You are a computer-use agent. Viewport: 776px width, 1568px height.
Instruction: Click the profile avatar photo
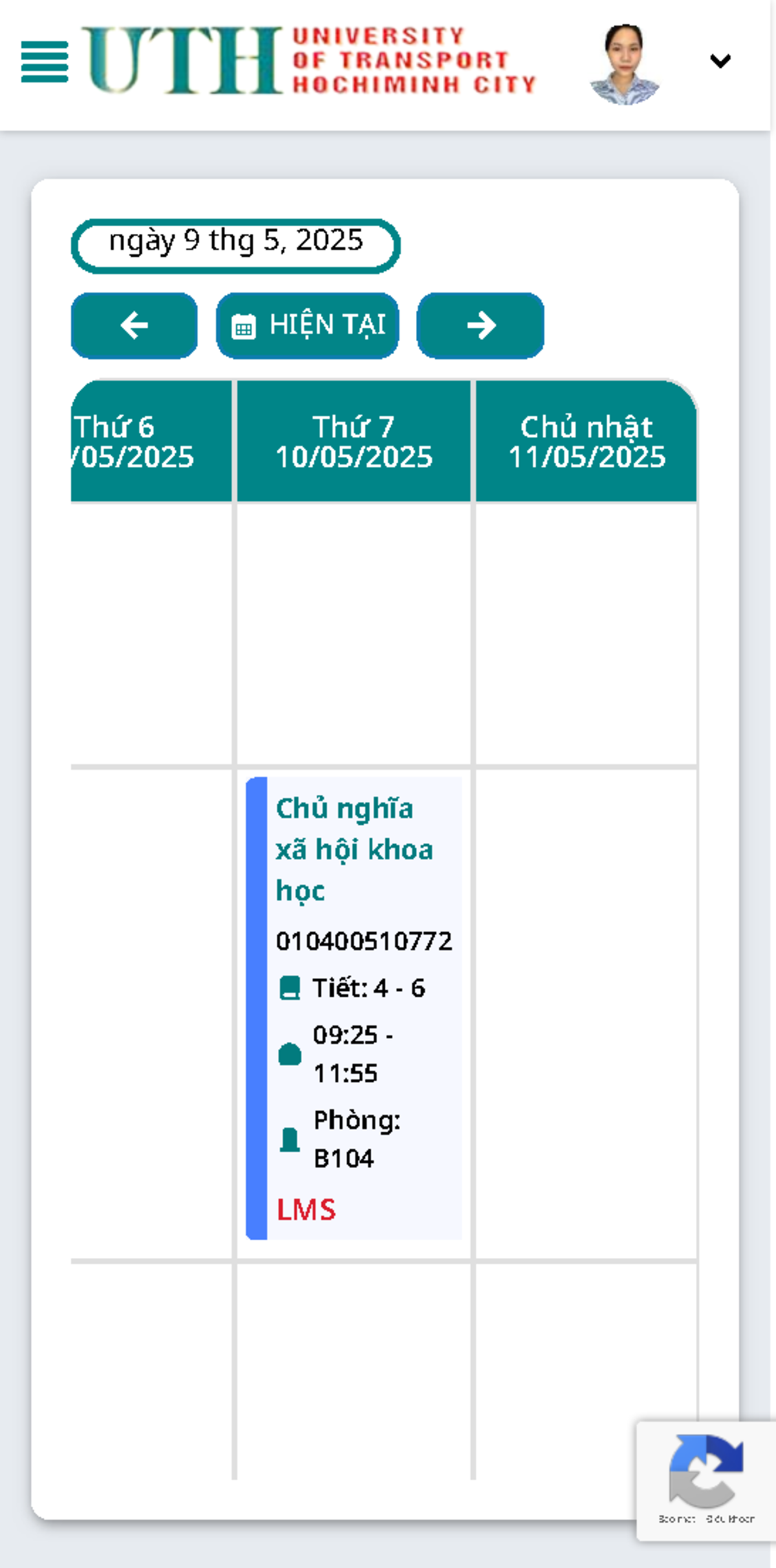[x=624, y=62]
